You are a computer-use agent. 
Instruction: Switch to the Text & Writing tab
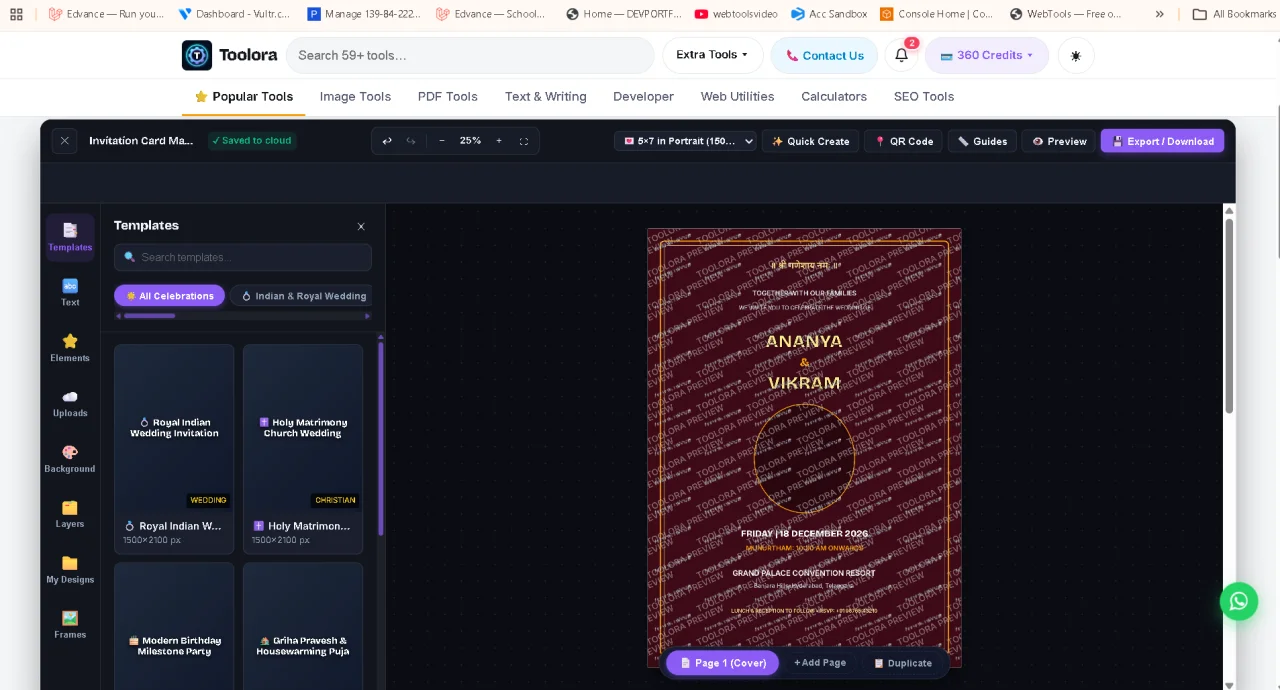(545, 97)
